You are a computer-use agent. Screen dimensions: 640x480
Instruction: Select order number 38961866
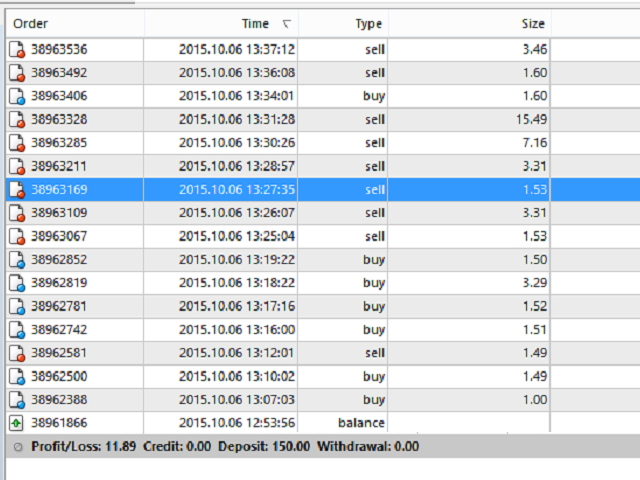click(59, 423)
